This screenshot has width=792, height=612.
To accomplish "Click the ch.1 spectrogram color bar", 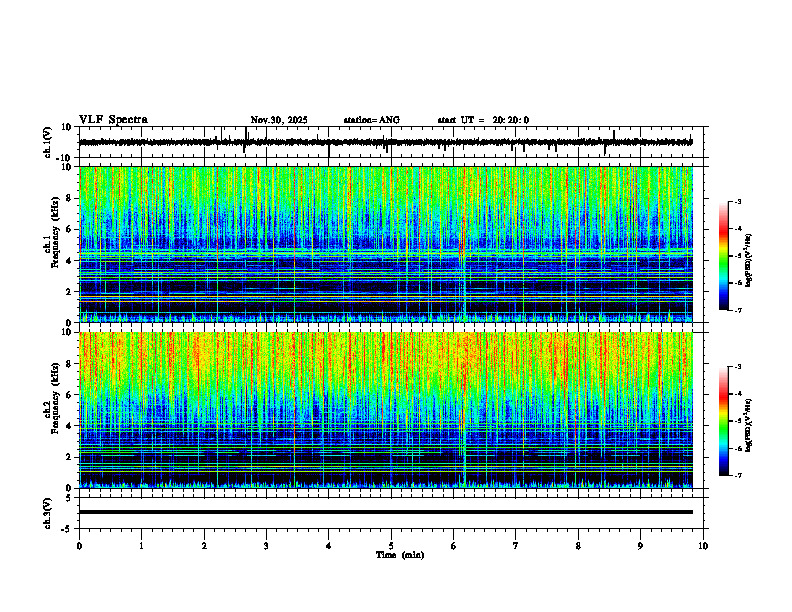I will click(723, 256).
